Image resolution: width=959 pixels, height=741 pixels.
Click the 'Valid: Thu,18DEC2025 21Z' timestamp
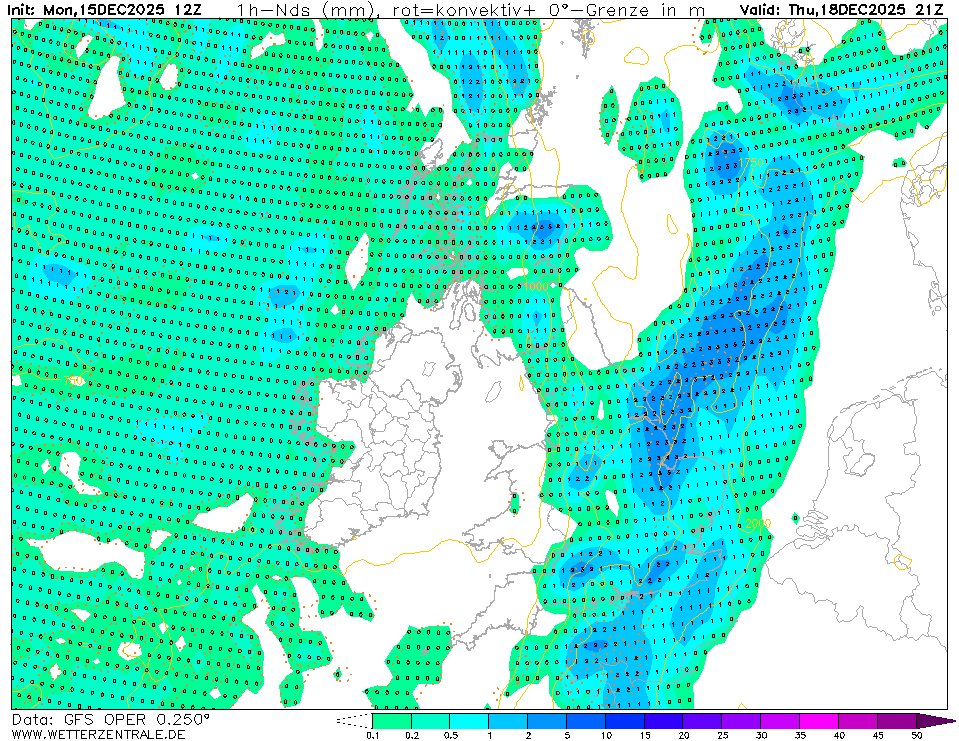pyautogui.click(x=844, y=10)
